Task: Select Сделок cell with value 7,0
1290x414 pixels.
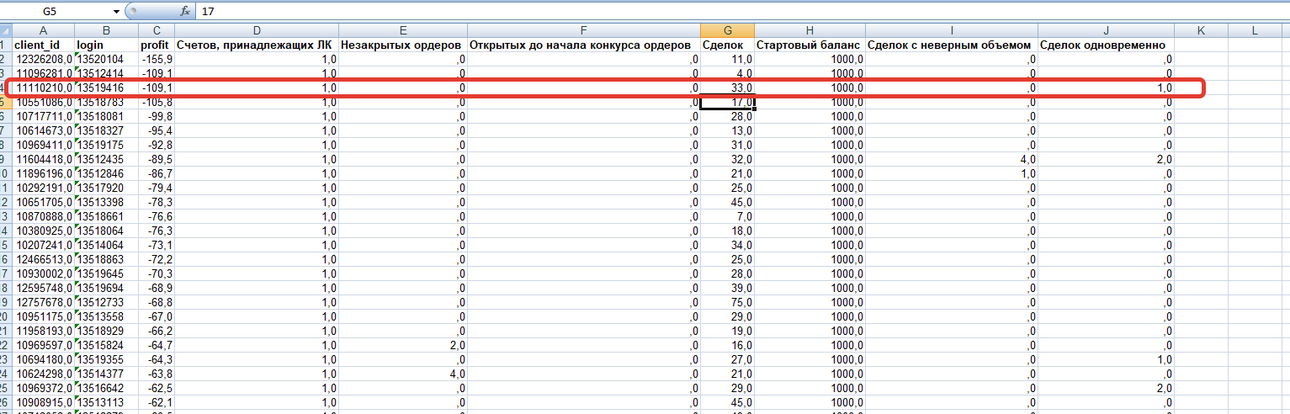Action: [x=727, y=216]
